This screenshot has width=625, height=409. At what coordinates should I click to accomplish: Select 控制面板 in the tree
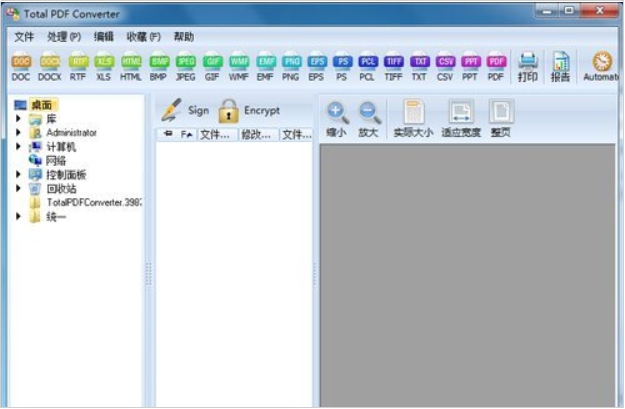pyautogui.click(x=66, y=175)
